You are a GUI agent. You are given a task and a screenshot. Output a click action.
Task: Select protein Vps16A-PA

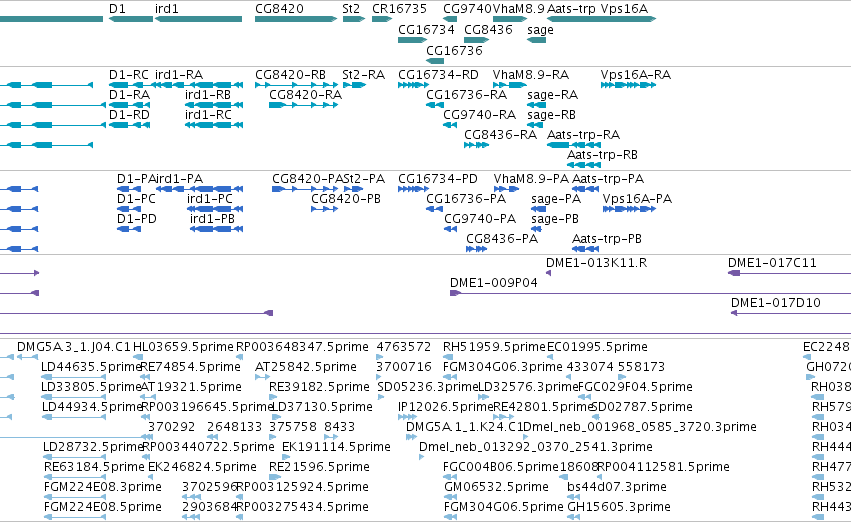click(x=629, y=209)
